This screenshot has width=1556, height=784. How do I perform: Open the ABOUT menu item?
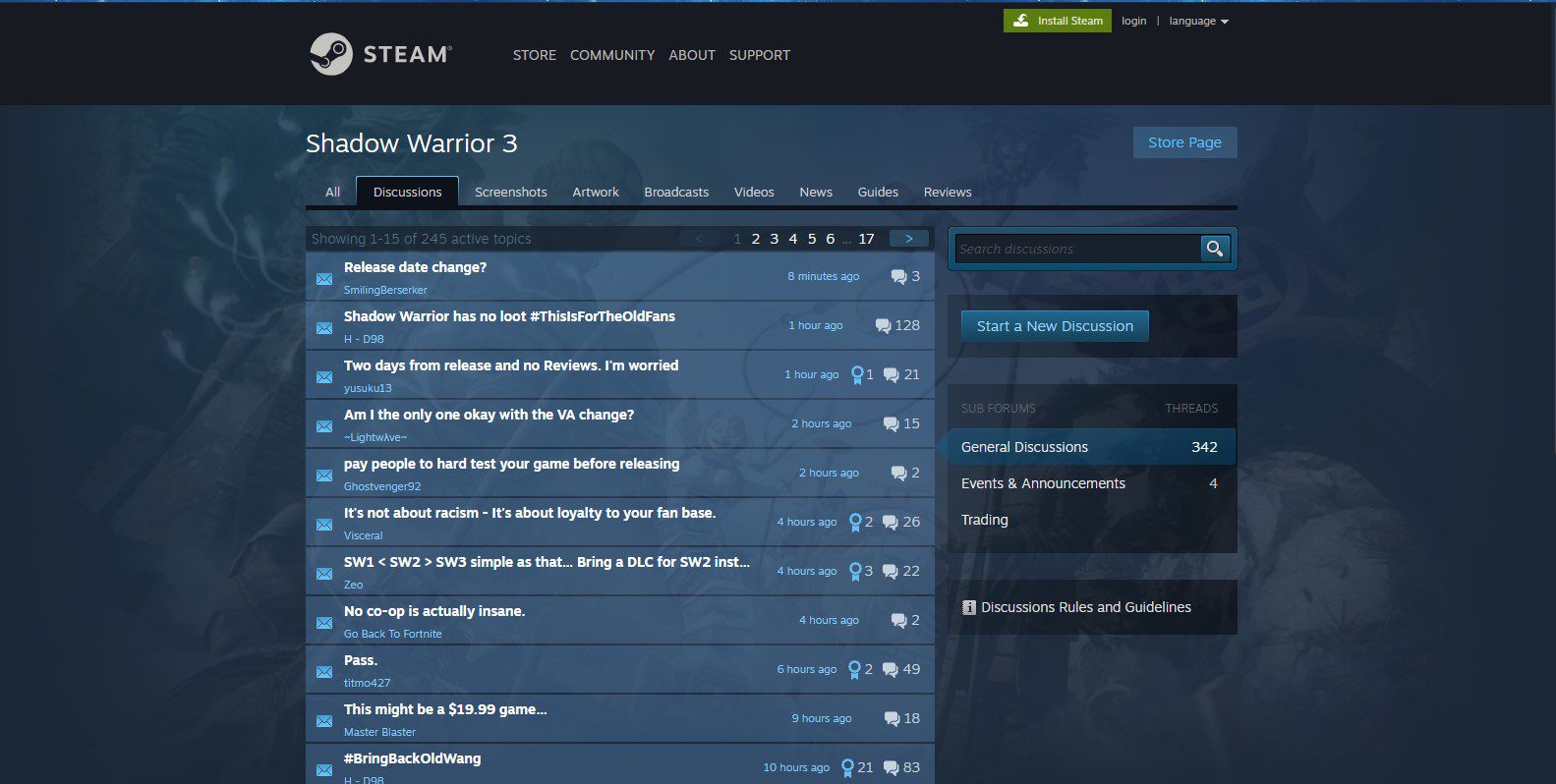point(692,55)
